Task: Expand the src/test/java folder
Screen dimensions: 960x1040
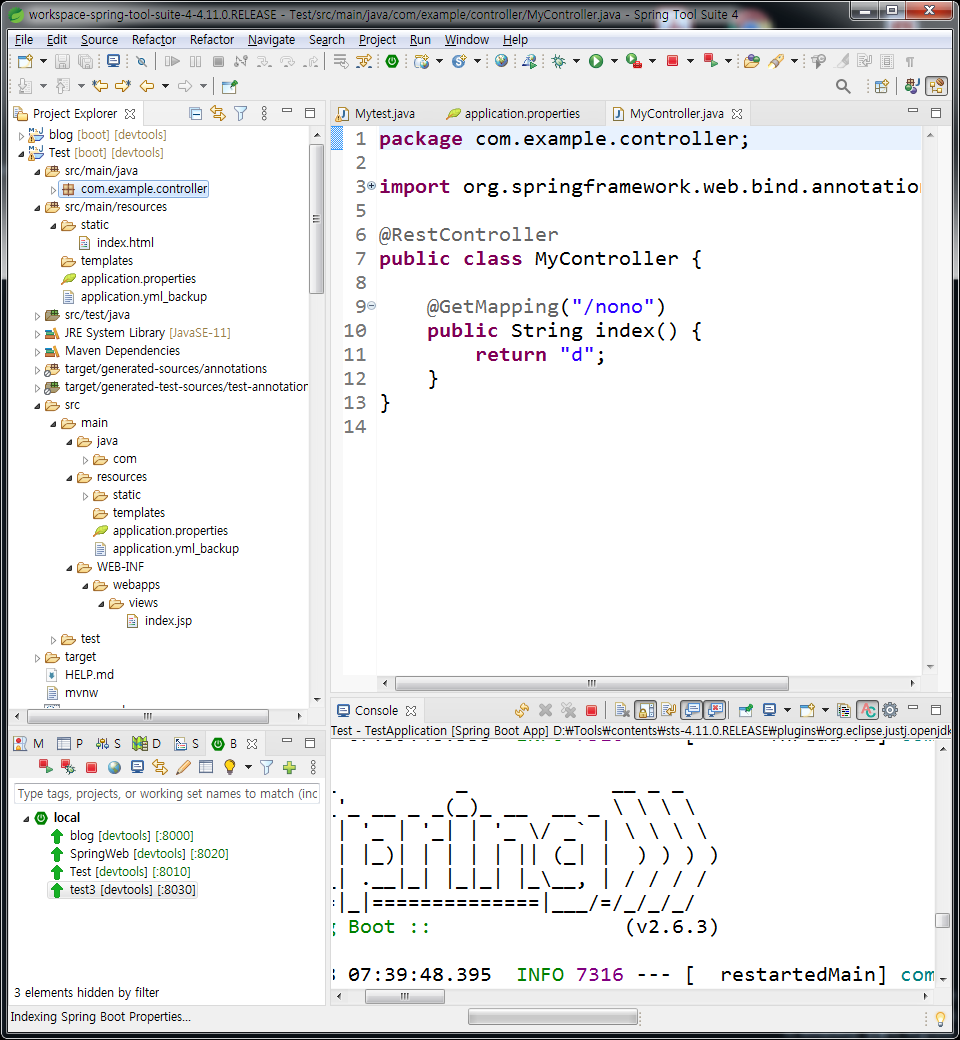Action: click(37, 316)
